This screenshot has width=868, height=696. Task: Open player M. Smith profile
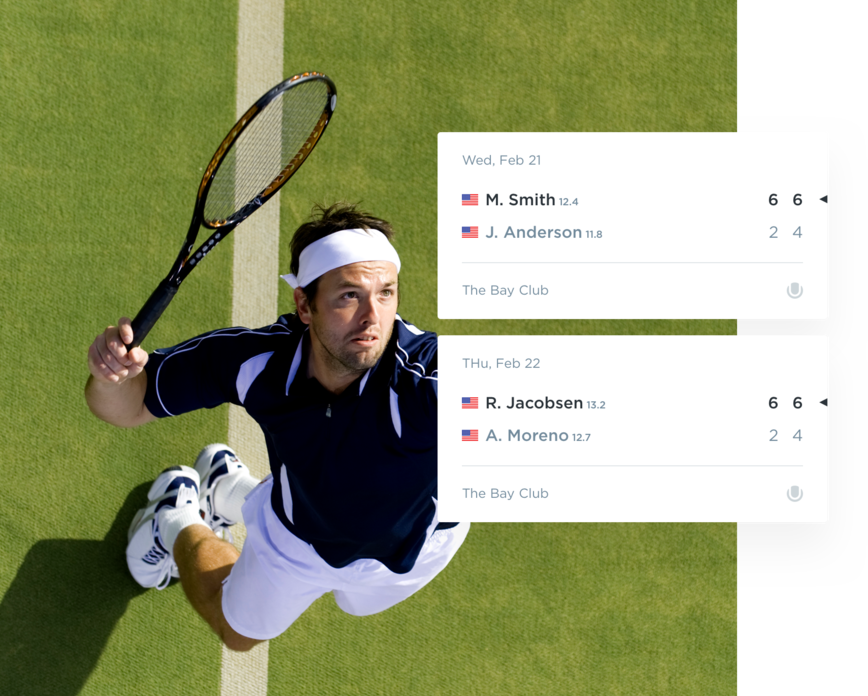pos(520,199)
